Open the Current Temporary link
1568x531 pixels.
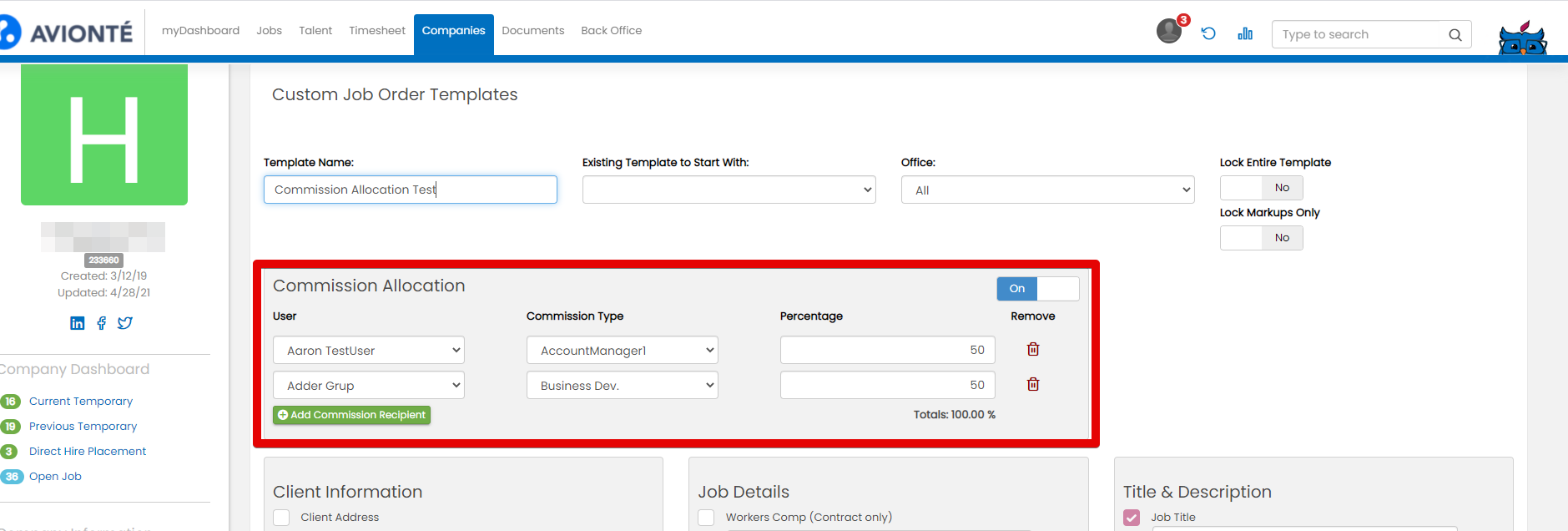coord(81,402)
